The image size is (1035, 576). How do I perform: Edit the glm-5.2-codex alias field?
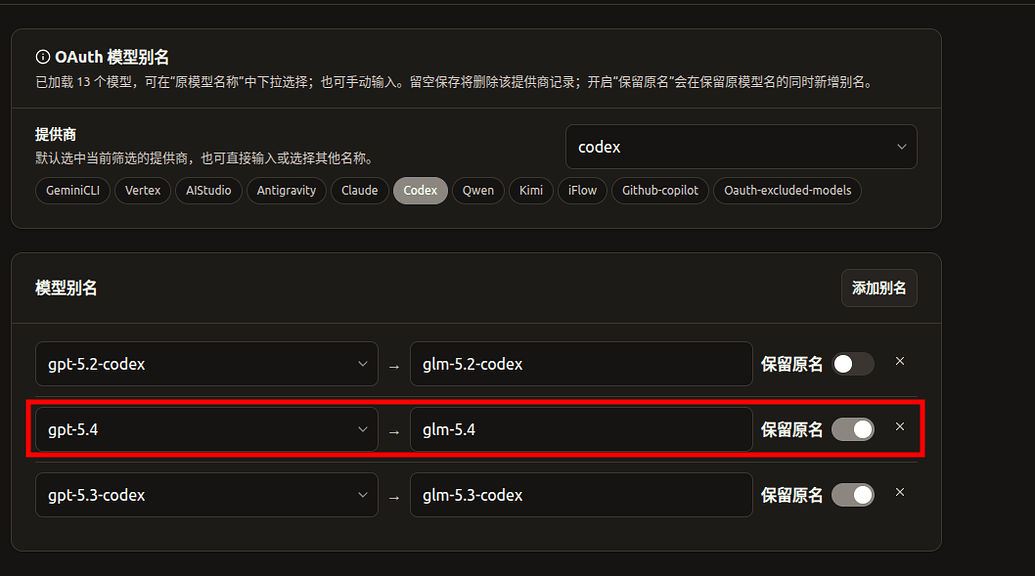(581, 364)
